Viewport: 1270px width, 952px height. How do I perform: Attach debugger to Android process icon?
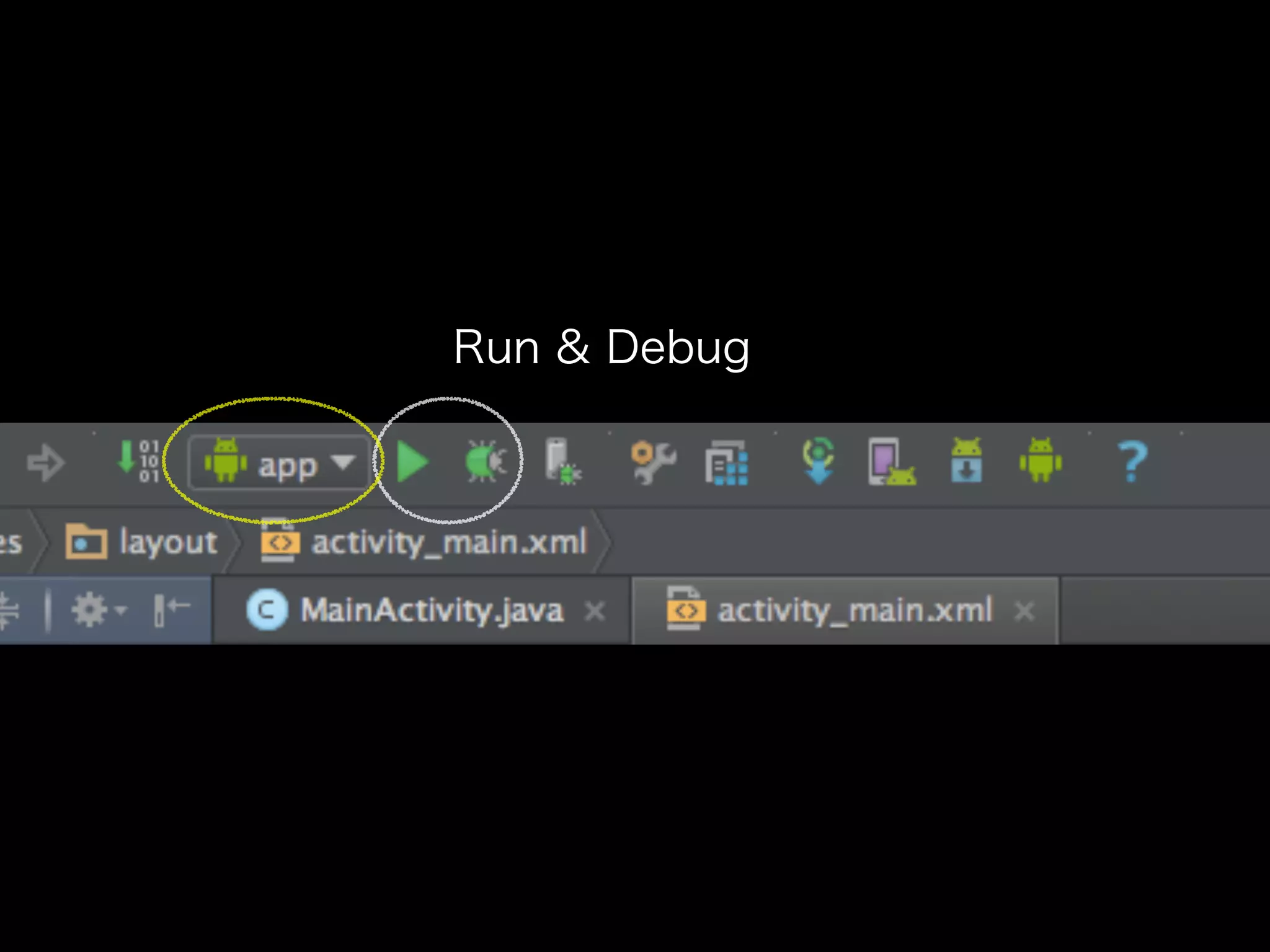pos(562,462)
